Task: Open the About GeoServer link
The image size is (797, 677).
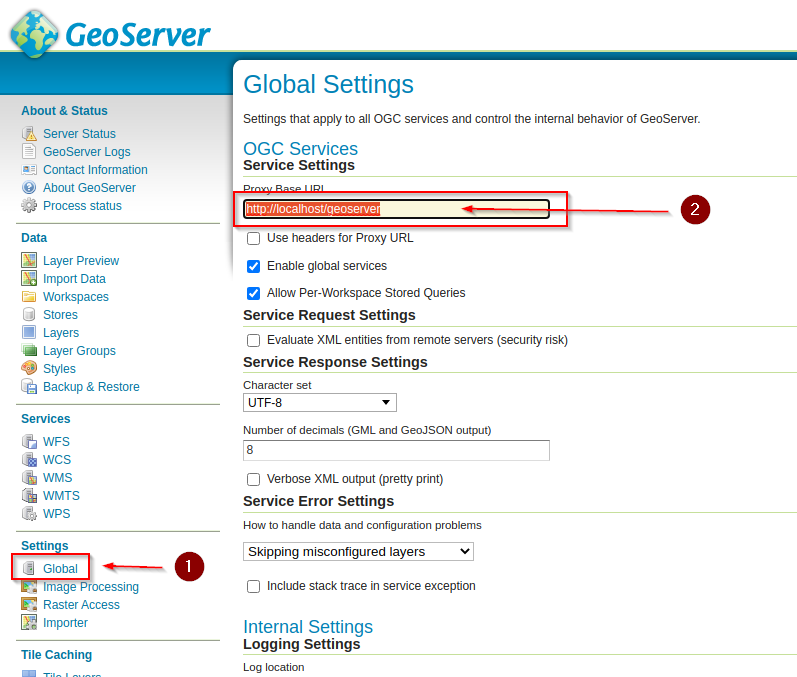Action: click(x=89, y=188)
